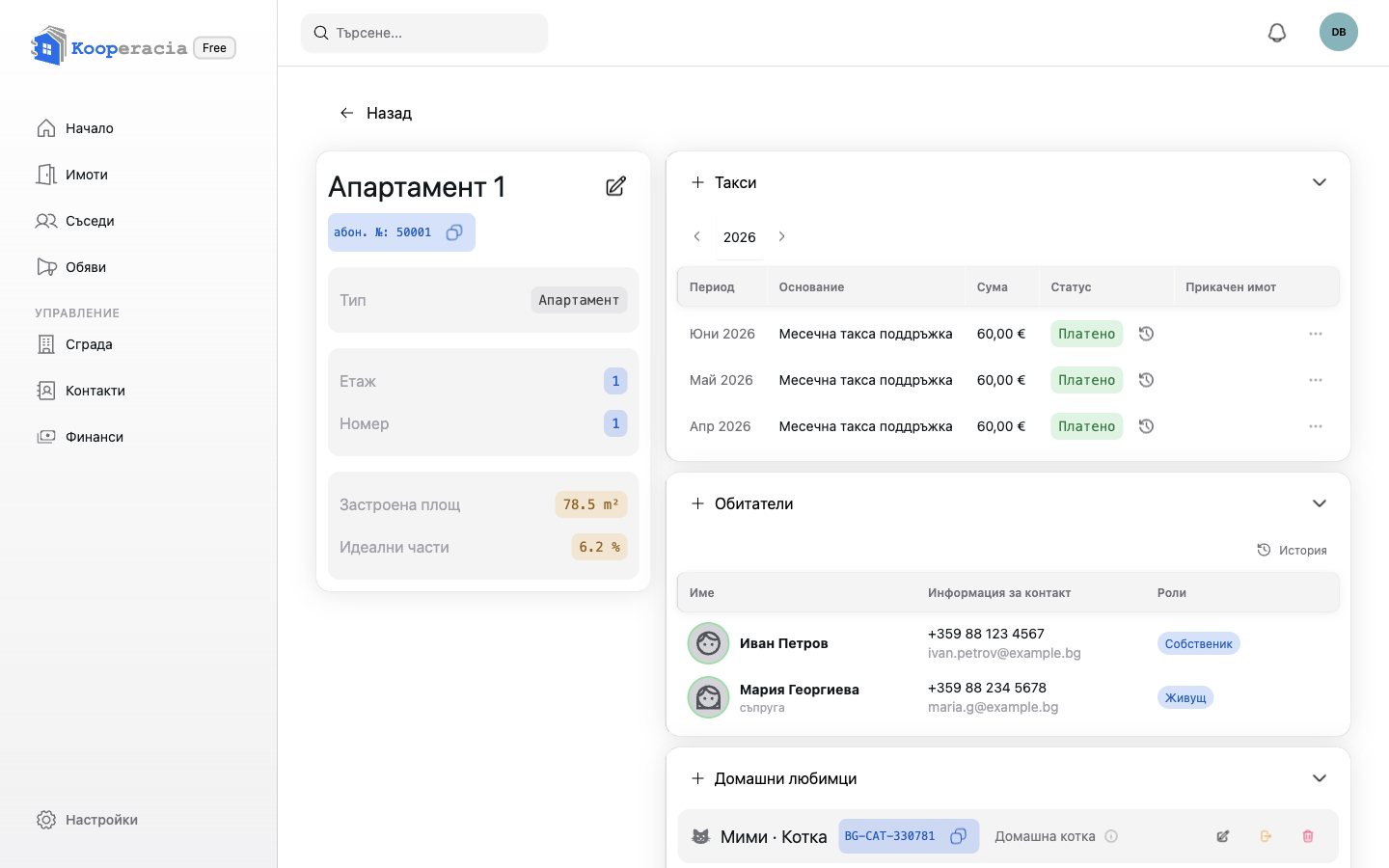Click the Платено status for Юни 2026

(1087, 334)
